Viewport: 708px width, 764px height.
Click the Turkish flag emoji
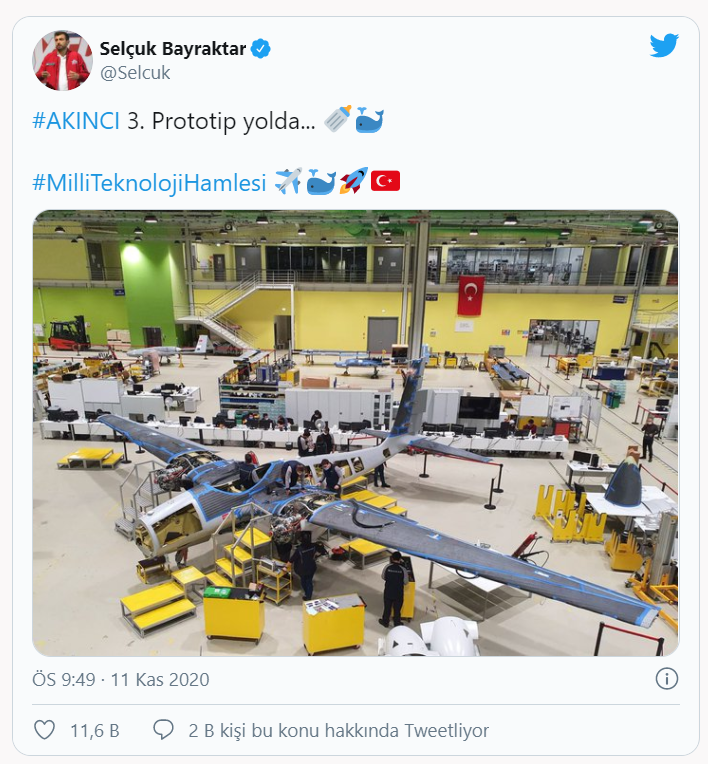(385, 181)
